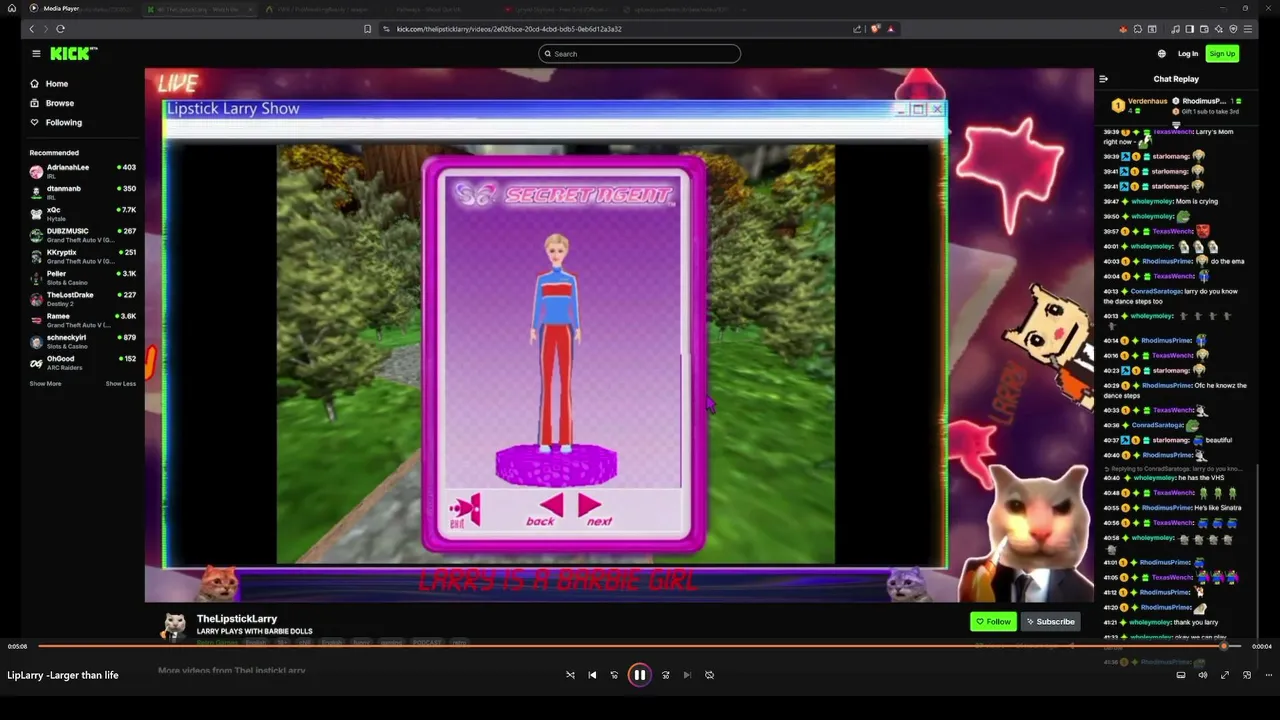1280x720 pixels.
Task: Toggle repeat mode in media player
Action: coord(709,675)
